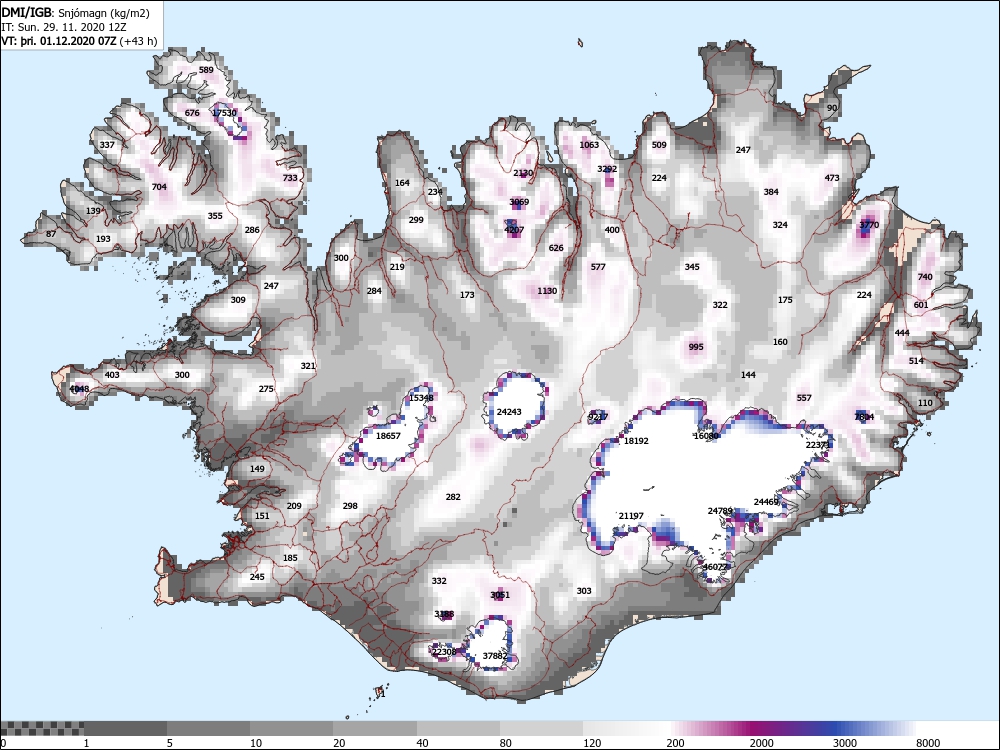Click the snow value '3292'
The image size is (1000, 750).
click(607, 169)
